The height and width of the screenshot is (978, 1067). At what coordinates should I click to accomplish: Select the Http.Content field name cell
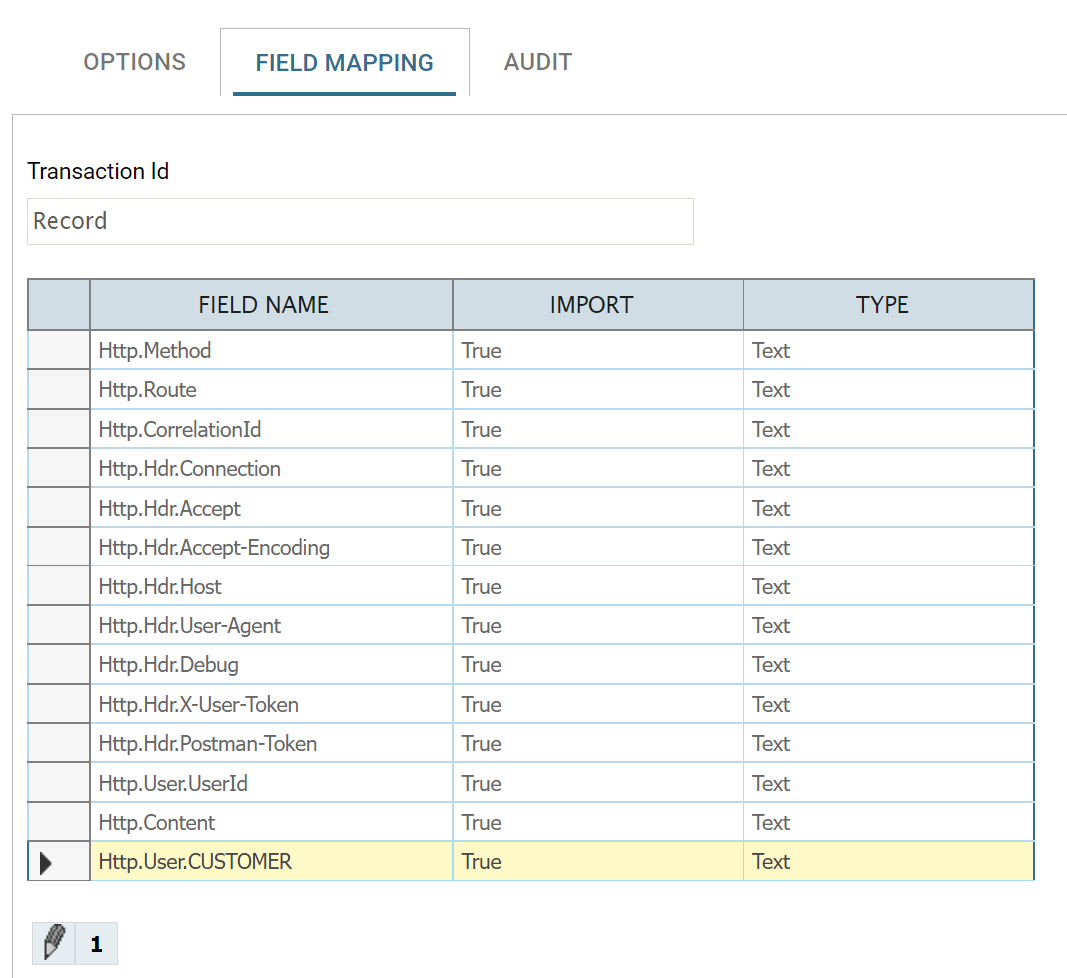(271, 823)
